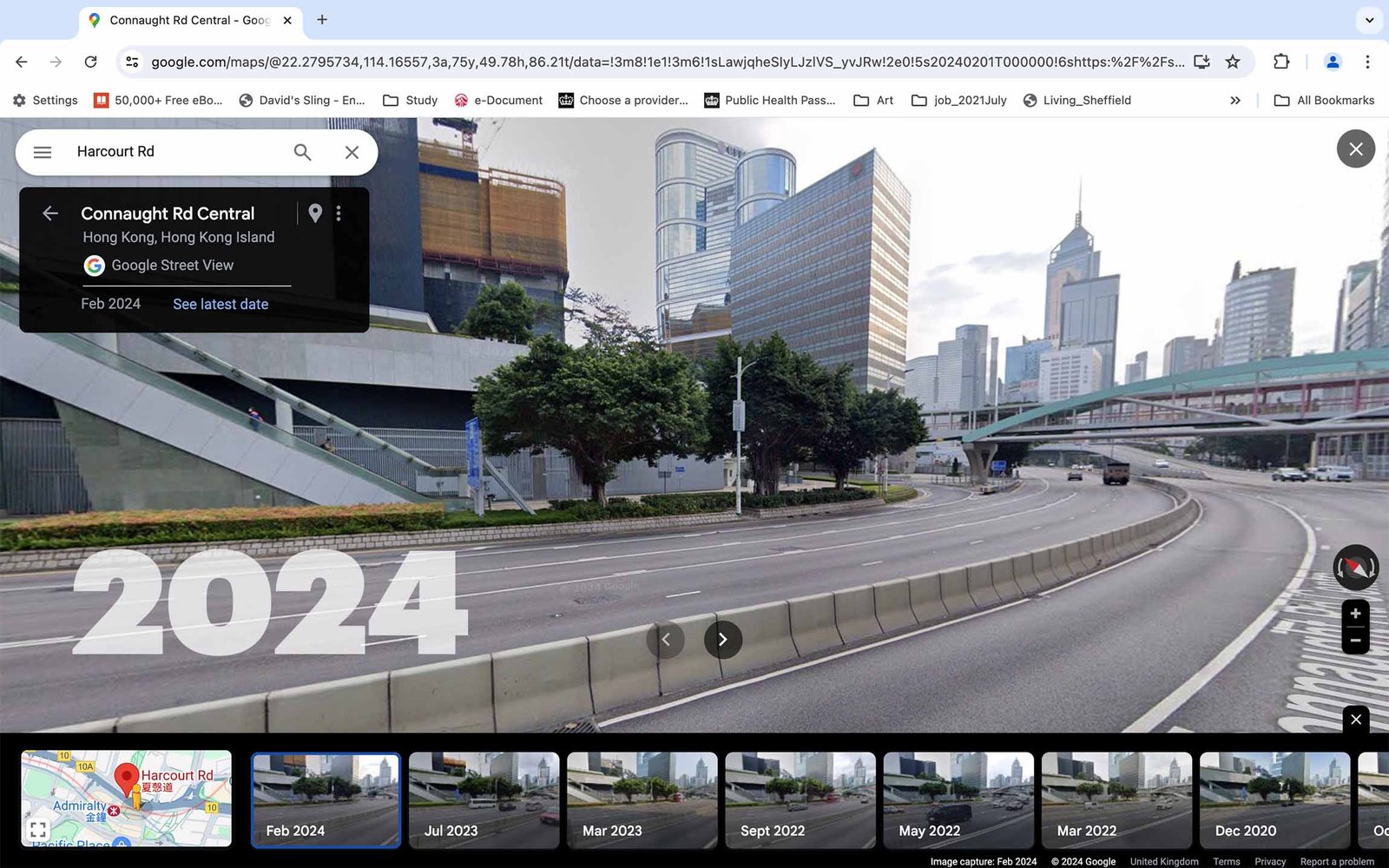
Task: Open the All Bookmarks folder
Action: (x=1324, y=101)
